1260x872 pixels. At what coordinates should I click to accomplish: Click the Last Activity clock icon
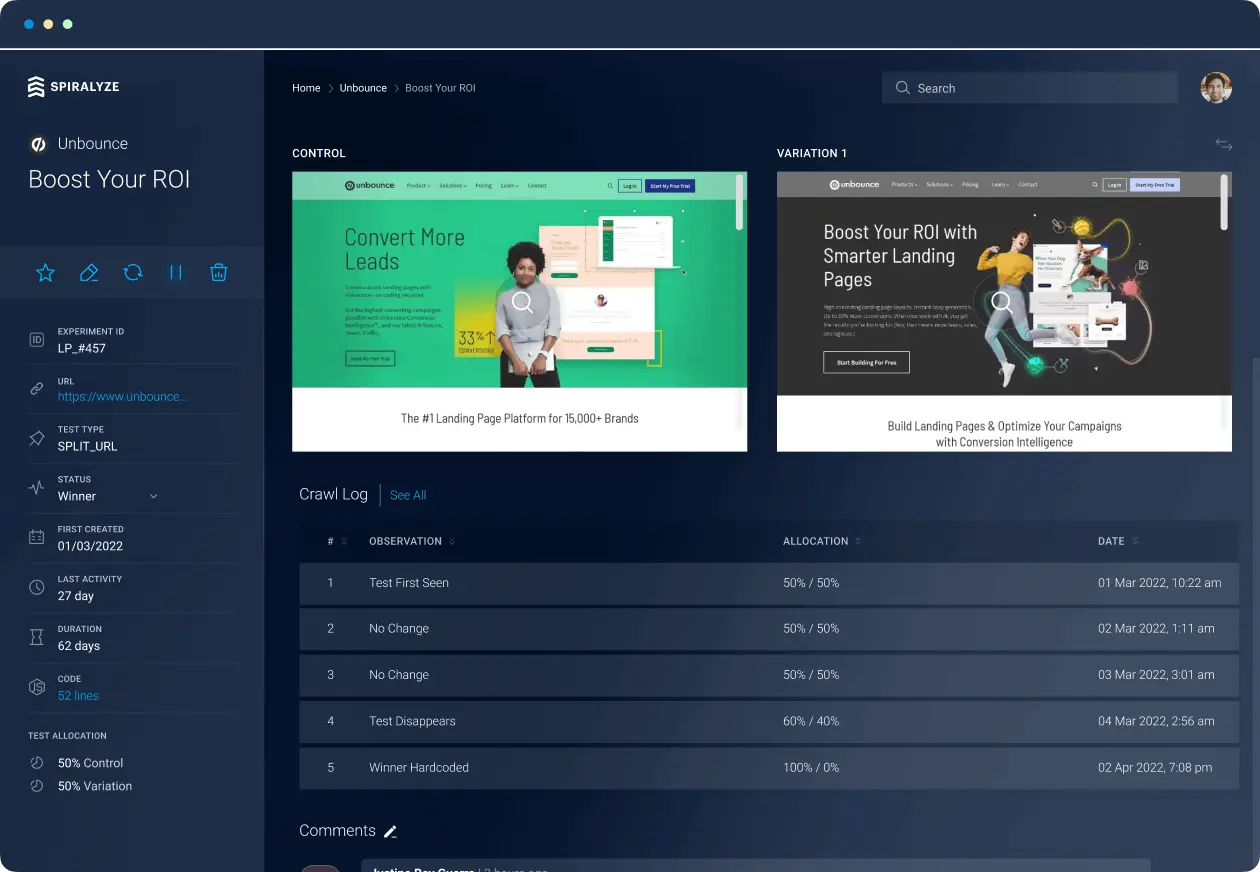coord(37,587)
